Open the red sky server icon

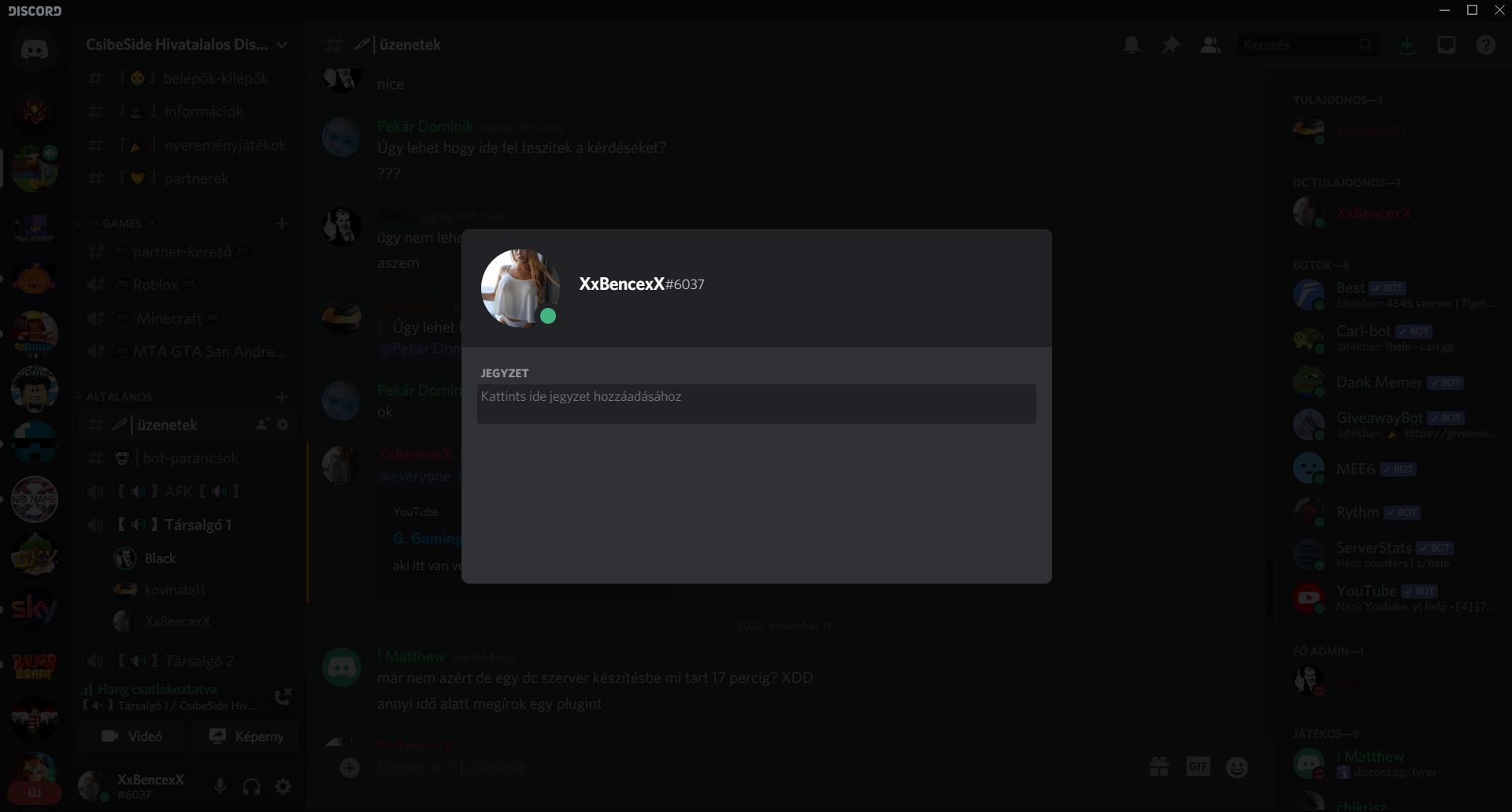point(35,609)
